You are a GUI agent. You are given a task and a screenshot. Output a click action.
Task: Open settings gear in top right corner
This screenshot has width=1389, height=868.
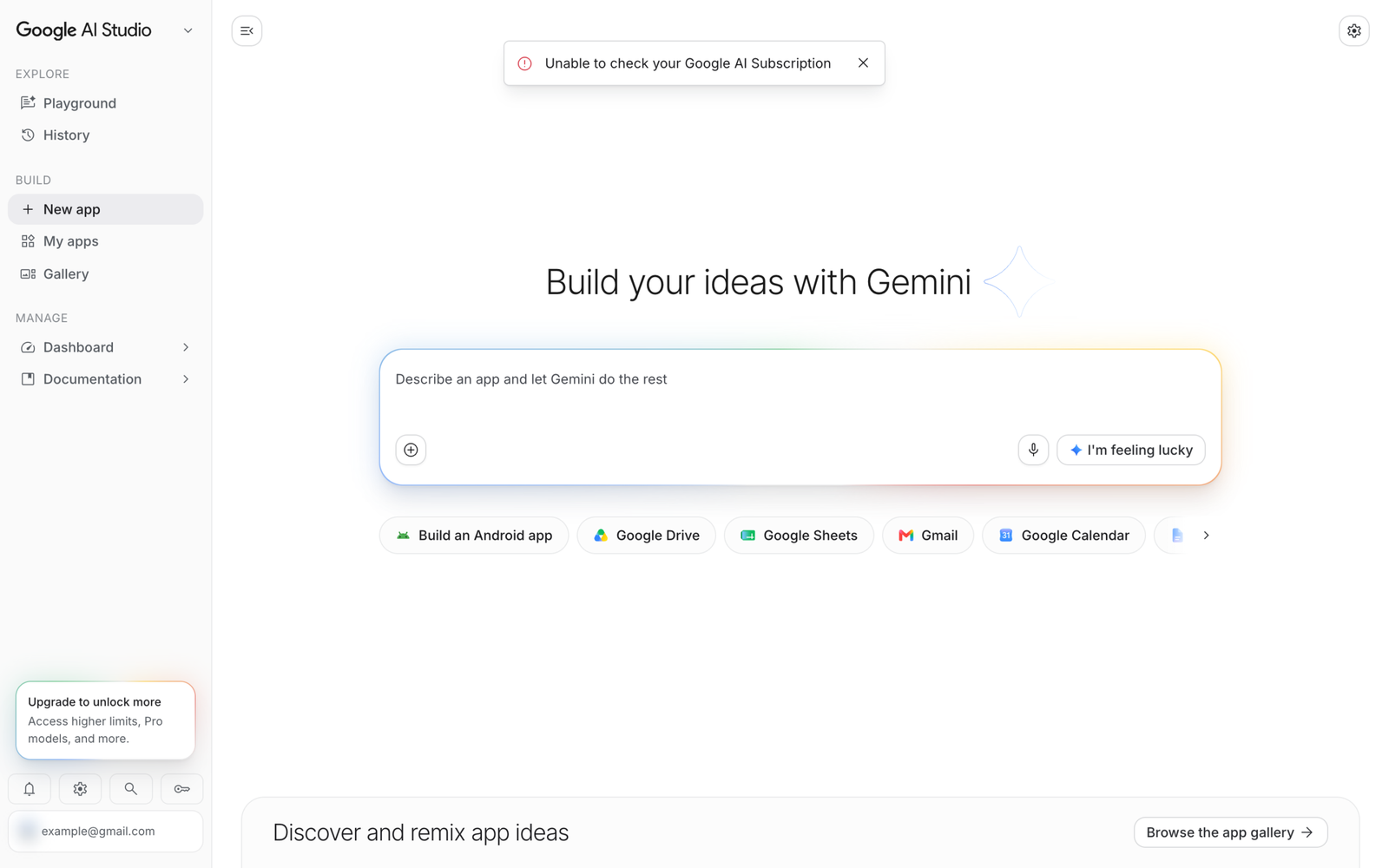pyautogui.click(x=1353, y=31)
